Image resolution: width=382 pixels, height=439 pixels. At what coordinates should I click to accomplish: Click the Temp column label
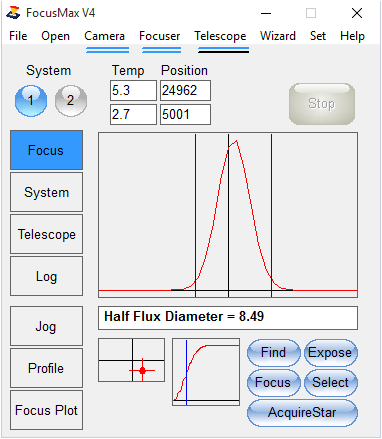pyautogui.click(x=128, y=71)
